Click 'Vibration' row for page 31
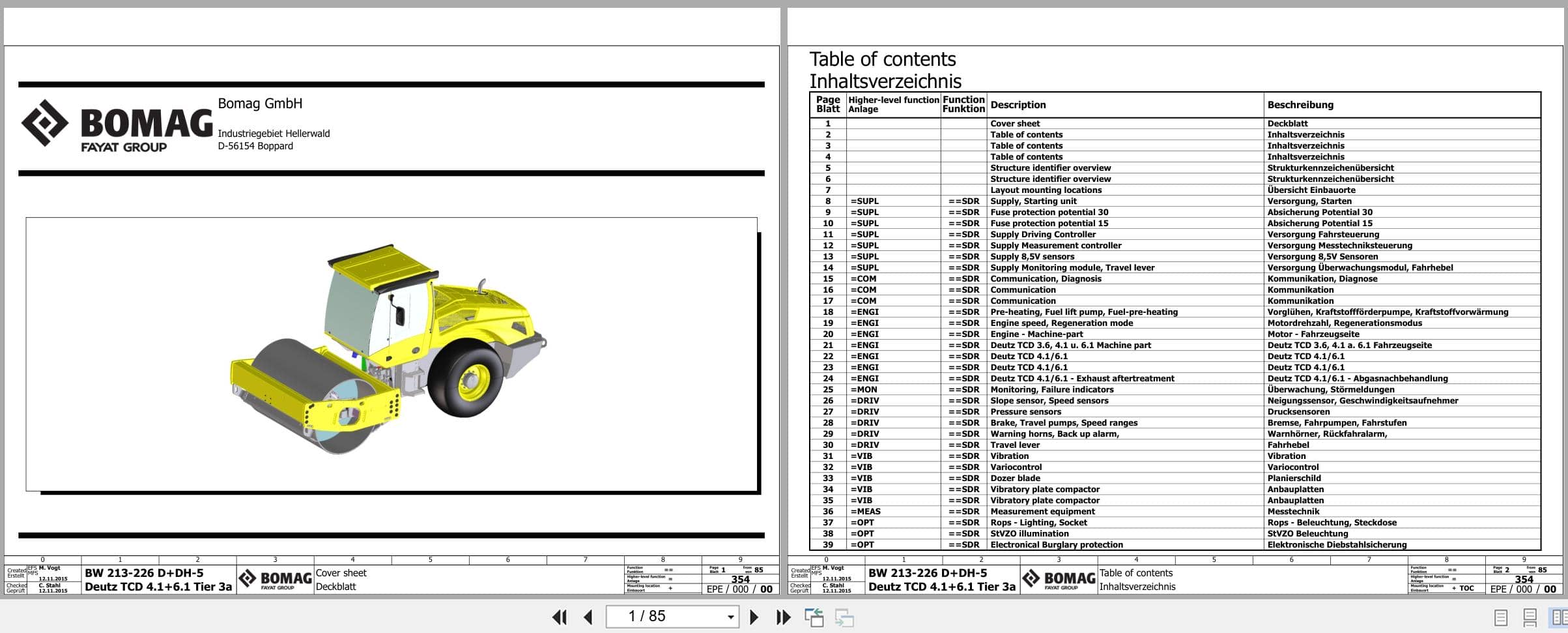Screen dimensions: 1568x633 tap(1009, 456)
